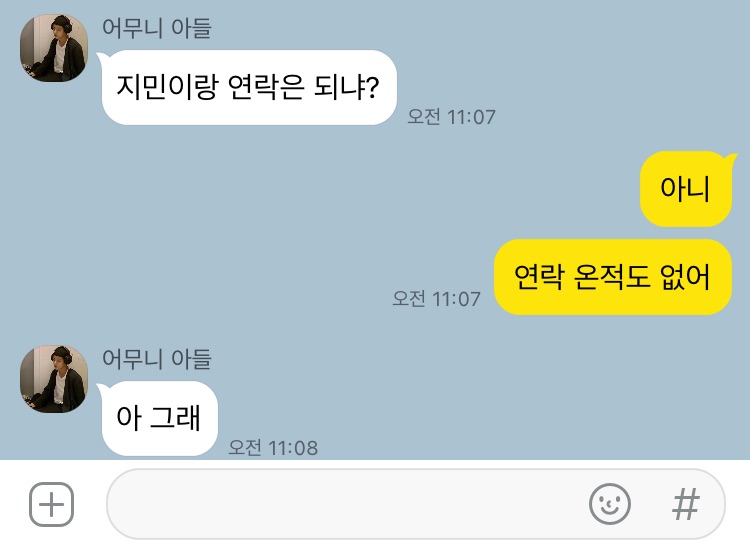
Task: Tap sender name 어머니 아들 above 아 그래
Action: click(156, 359)
